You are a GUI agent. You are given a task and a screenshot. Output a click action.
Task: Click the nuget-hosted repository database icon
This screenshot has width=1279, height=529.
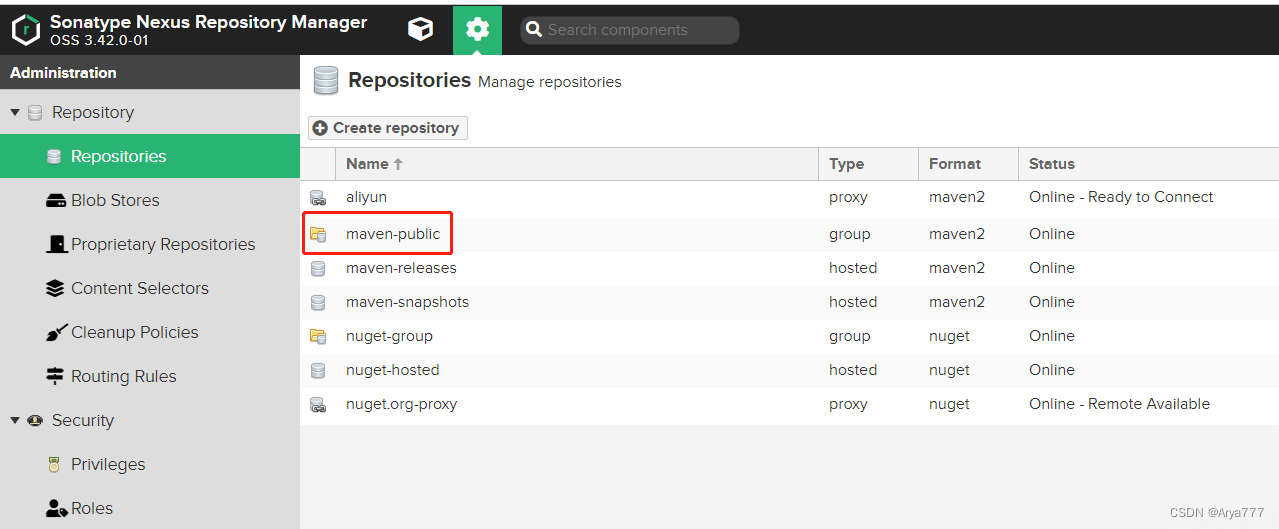[318, 370]
